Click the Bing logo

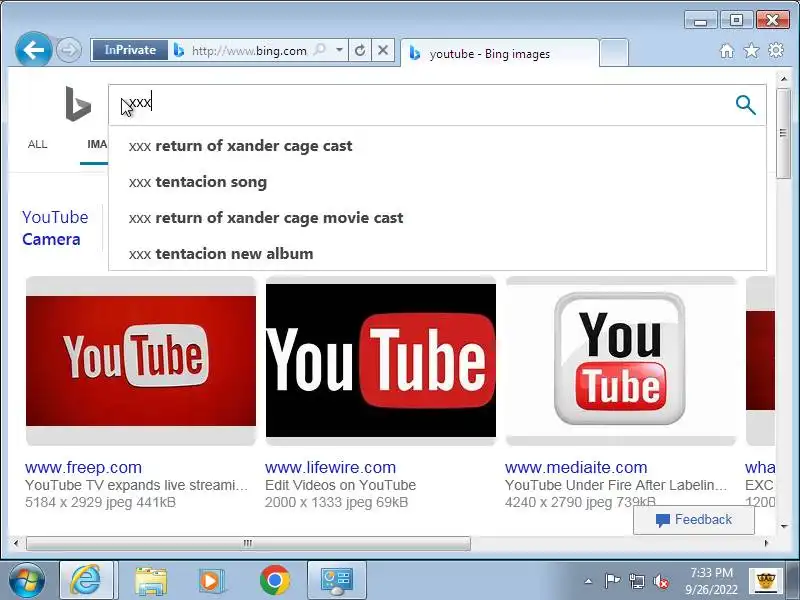(x=78, y=104)
